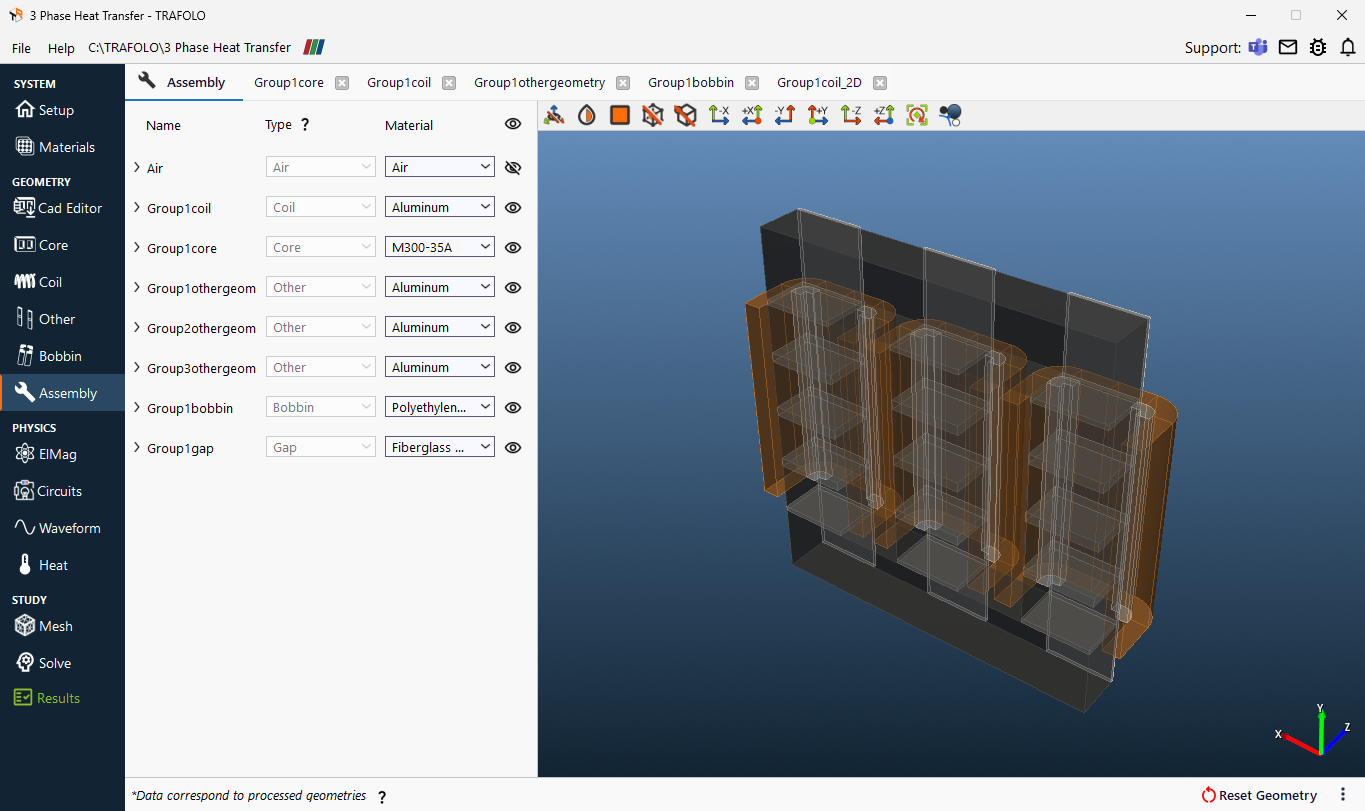Click the colored stripes logo icon

314,47
